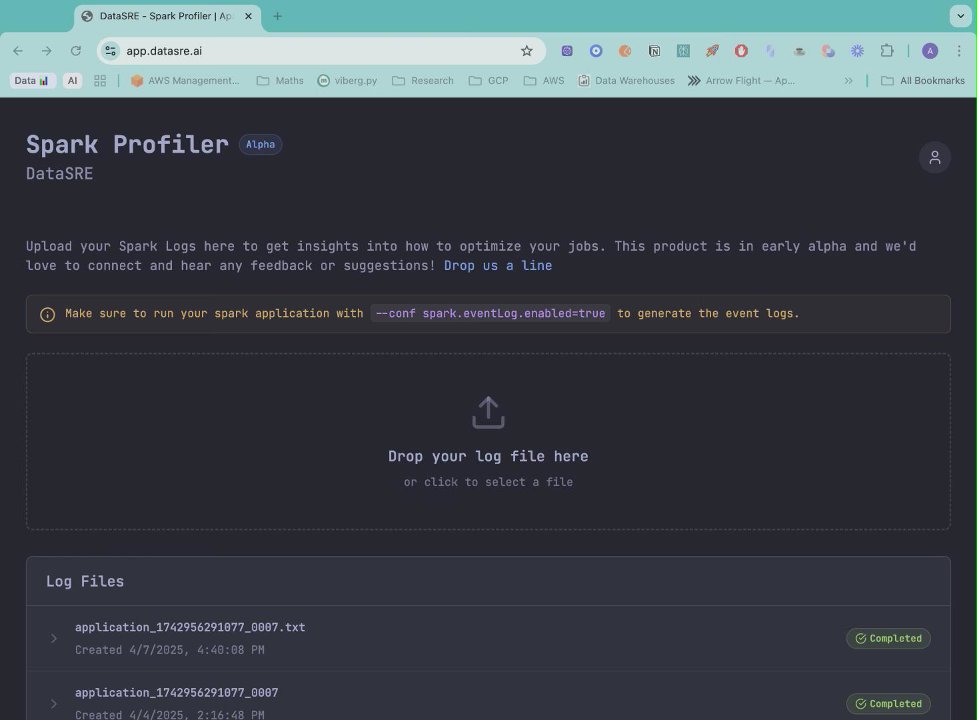Expand the application_1742956291077_0007 log row chevron
Screen dimensions: 977x720
[x=54, y=704]
